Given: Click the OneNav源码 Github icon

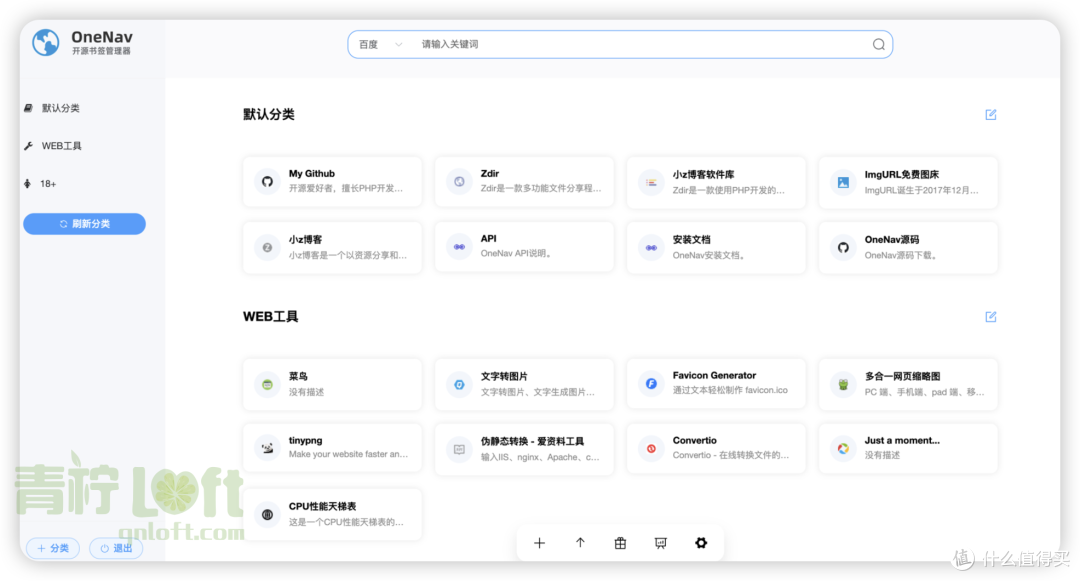Looking at the screenshot, I should 843,247.
